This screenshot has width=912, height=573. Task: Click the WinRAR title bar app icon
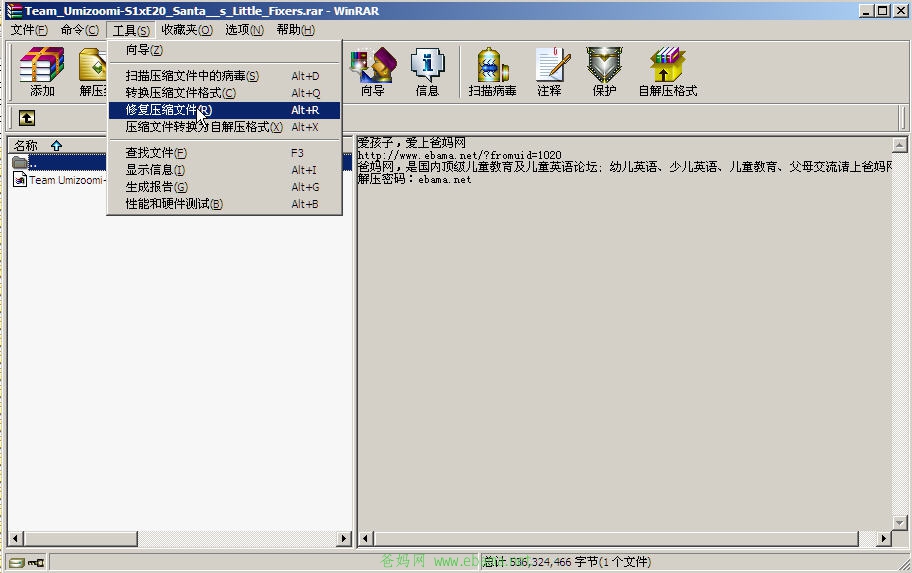(x=14, y=10)
